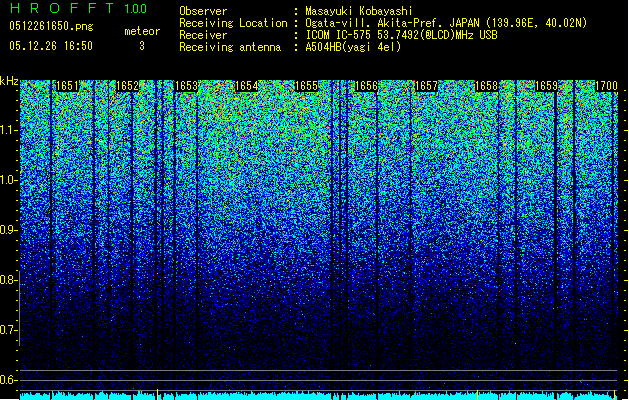Click the 1.1 kHz axis label
This screenshot has width=629, height=400.
pos(9,130)
